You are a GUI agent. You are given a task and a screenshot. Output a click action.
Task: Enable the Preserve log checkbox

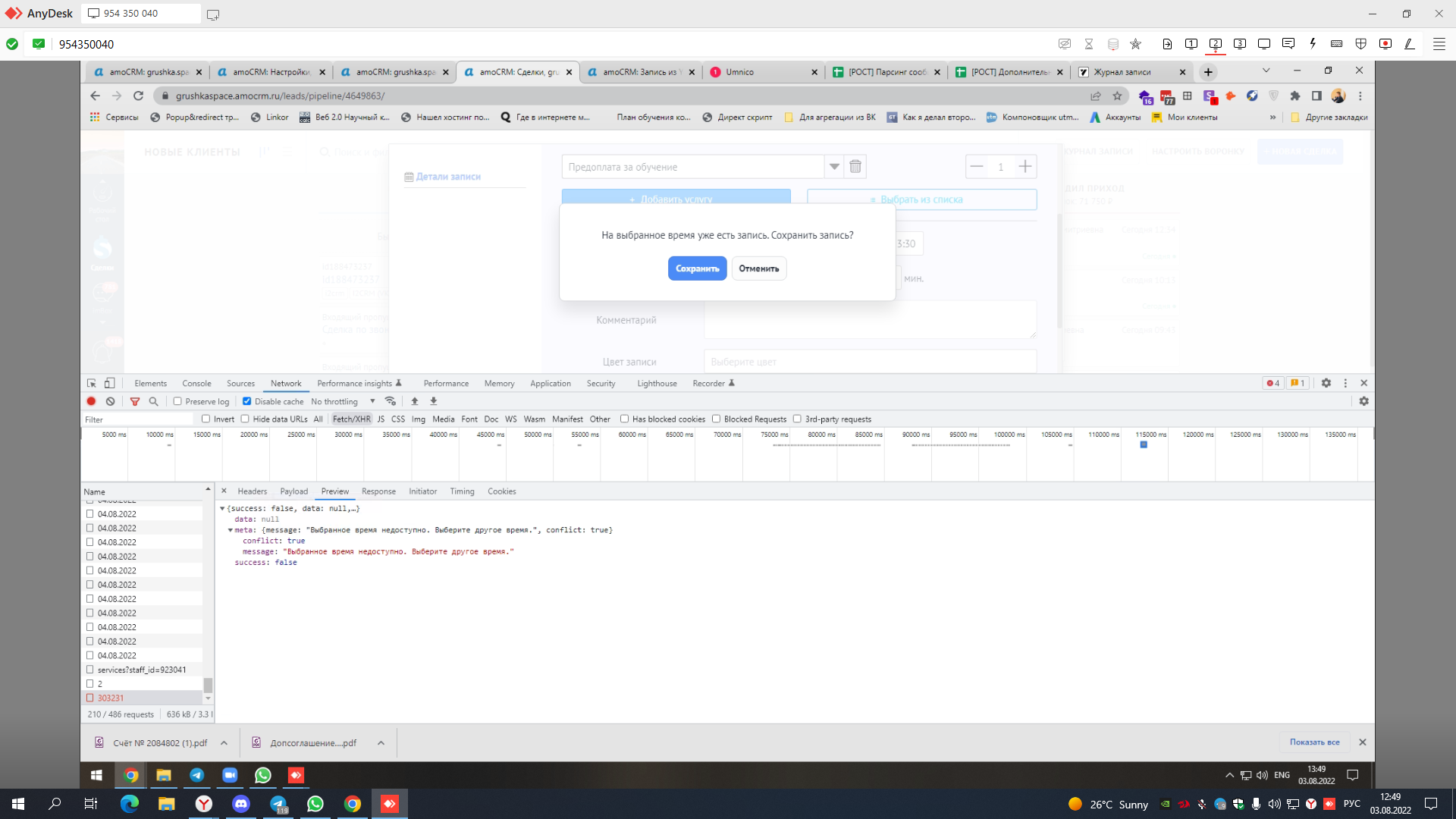tap(177, 401)
